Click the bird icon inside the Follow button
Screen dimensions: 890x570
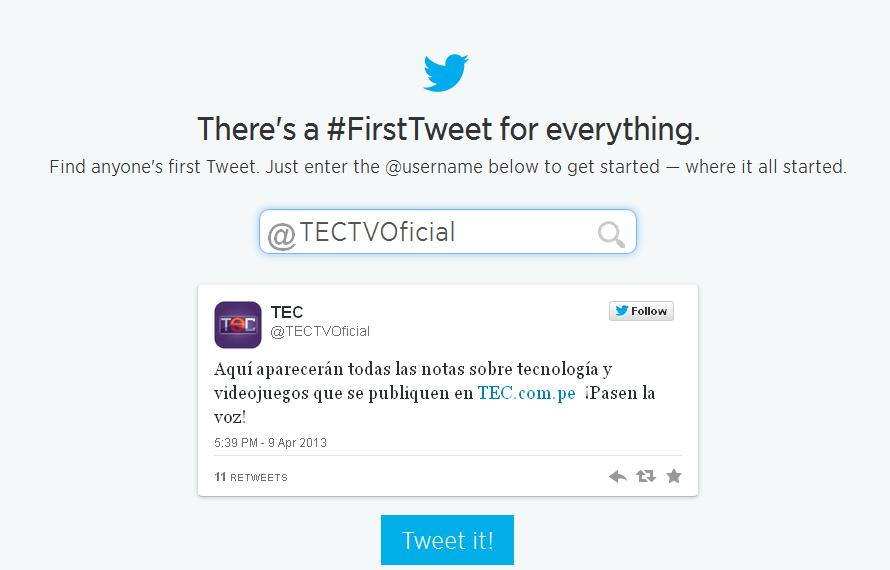point(622,311)
